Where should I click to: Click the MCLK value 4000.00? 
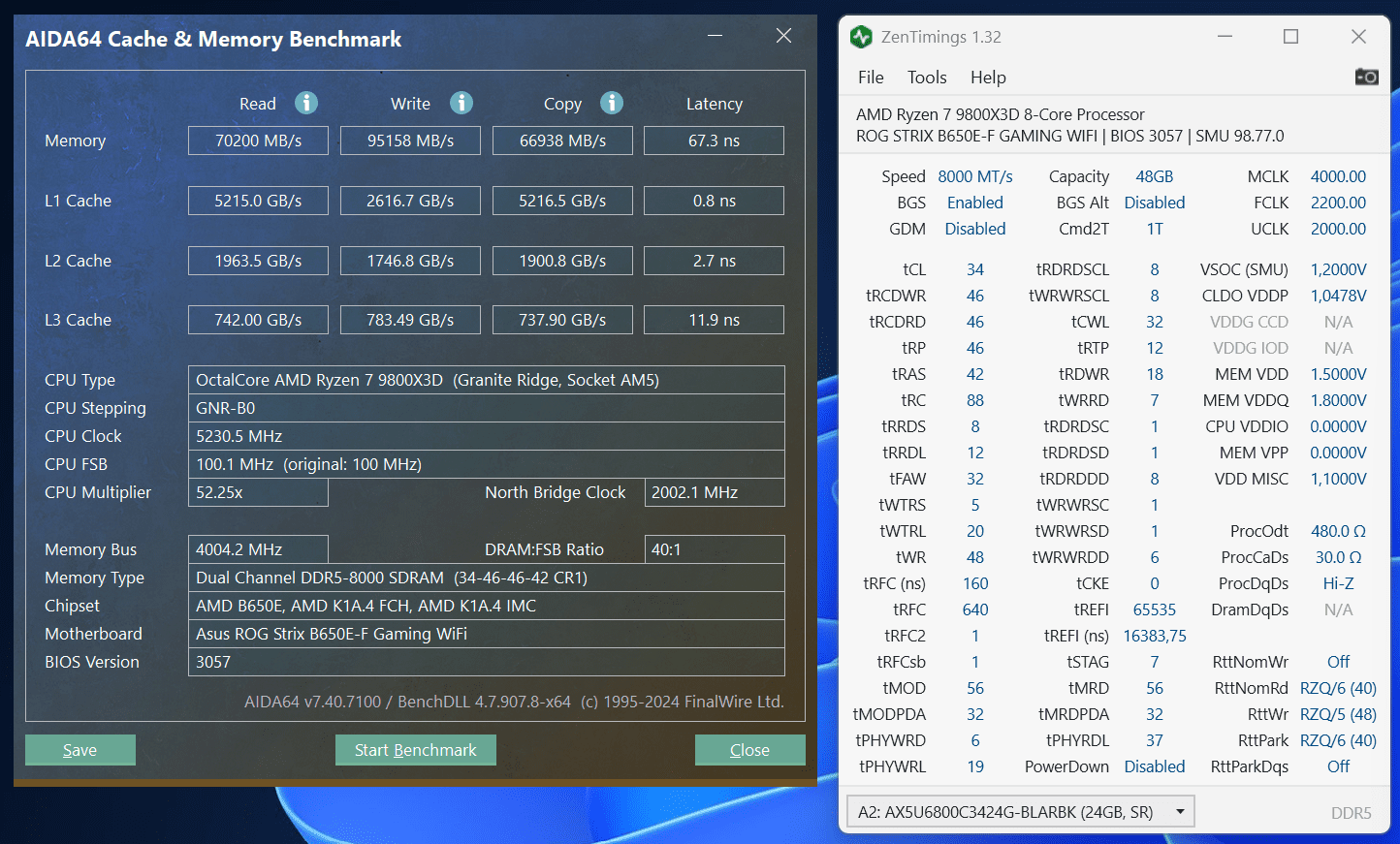tap(1338, 176)
